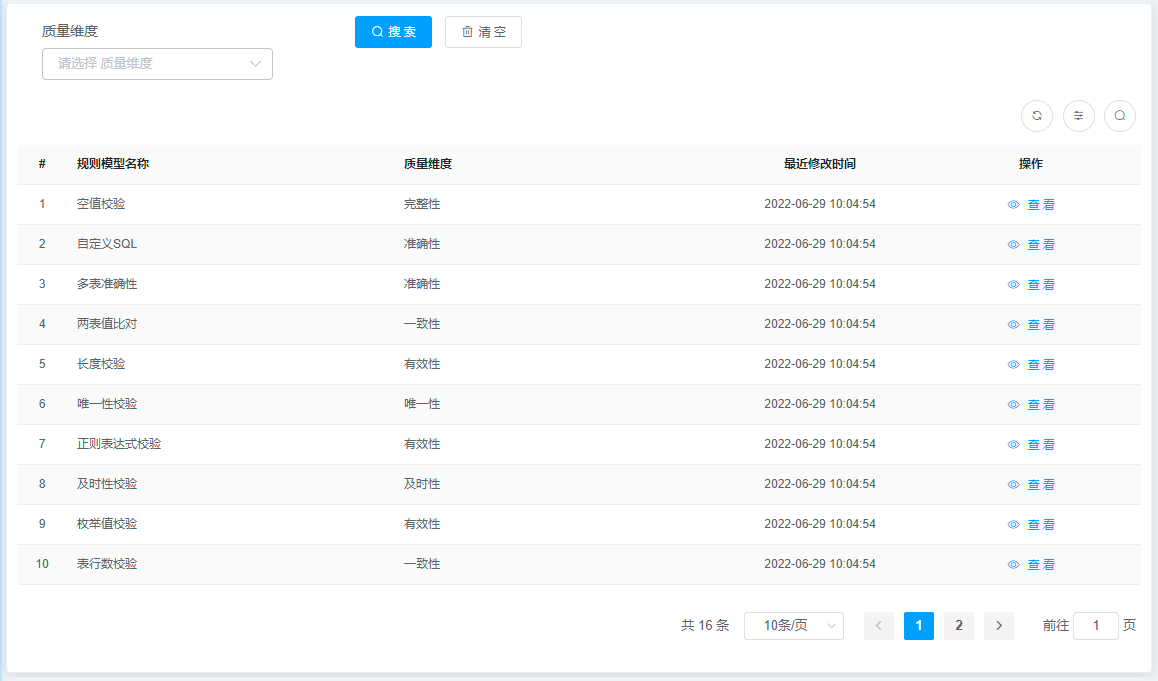
Task: Toggle visibility for 自定义SQL row
Action: 1013,244
